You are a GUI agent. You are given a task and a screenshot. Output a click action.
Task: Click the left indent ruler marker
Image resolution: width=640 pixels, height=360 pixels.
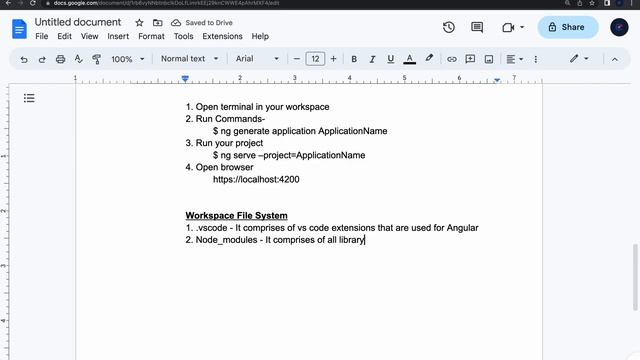click(x=185, y=79)
